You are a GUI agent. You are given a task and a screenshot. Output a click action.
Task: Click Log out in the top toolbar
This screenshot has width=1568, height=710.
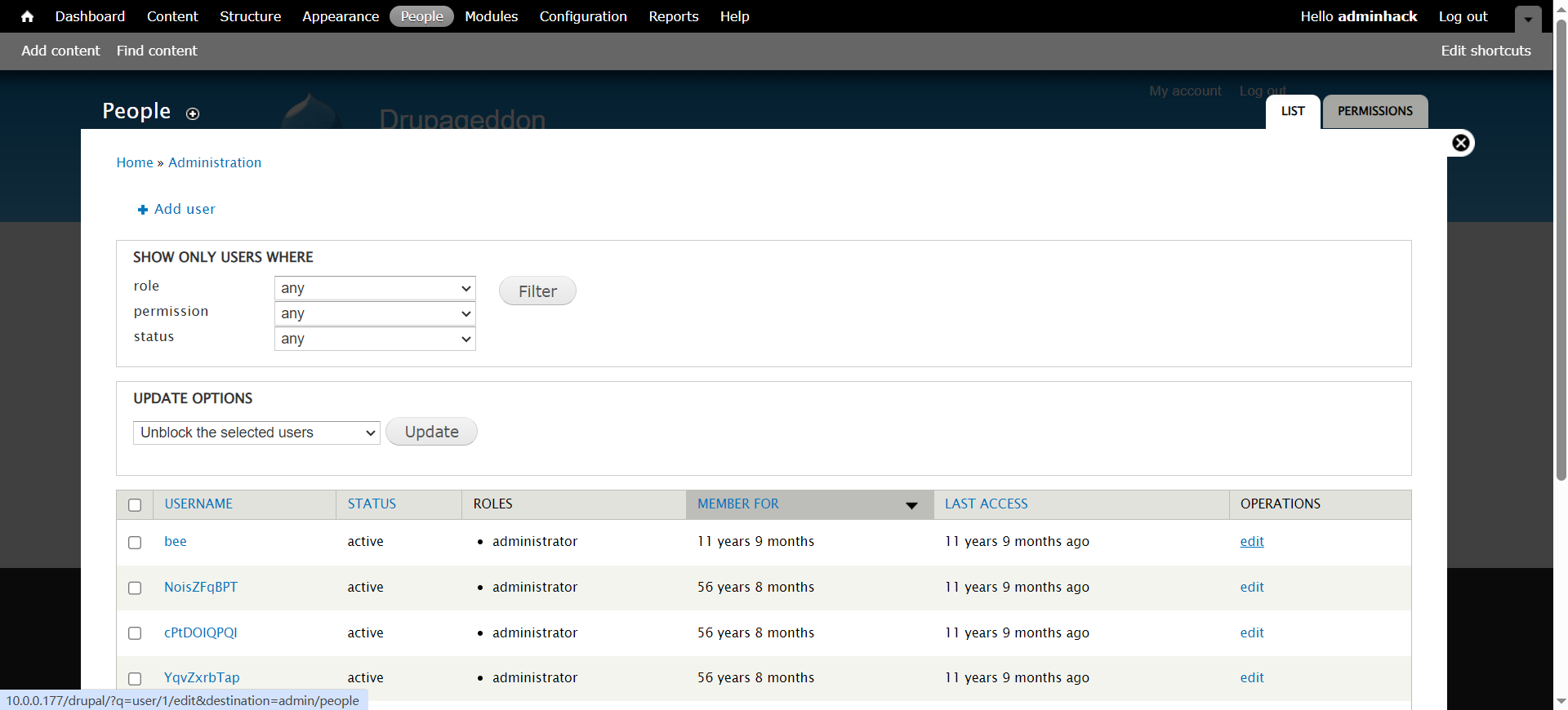pos(1463,16)
